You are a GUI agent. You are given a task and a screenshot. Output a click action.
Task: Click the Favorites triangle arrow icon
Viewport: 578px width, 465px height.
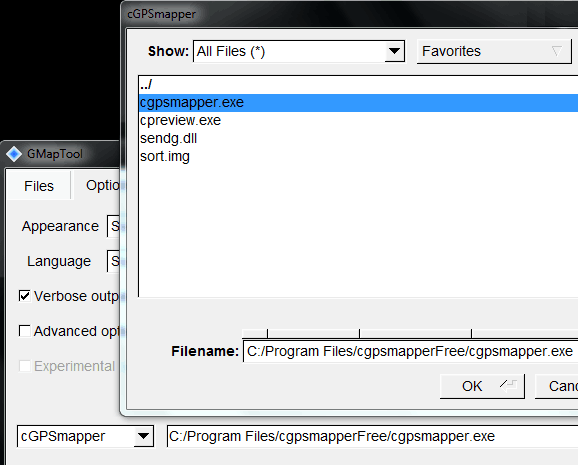(x=557, y=51)
